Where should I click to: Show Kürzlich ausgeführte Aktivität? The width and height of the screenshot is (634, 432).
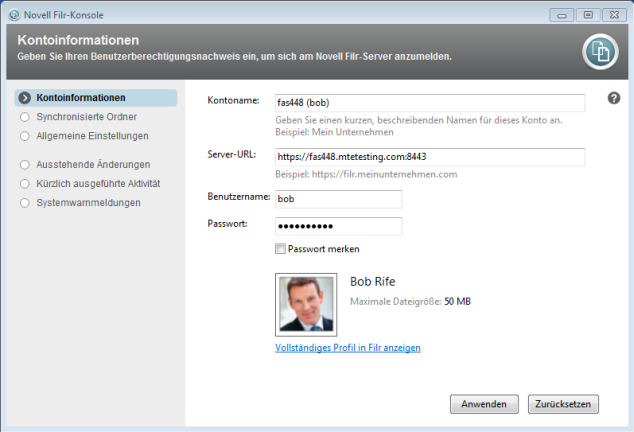(x=98, y=184)
